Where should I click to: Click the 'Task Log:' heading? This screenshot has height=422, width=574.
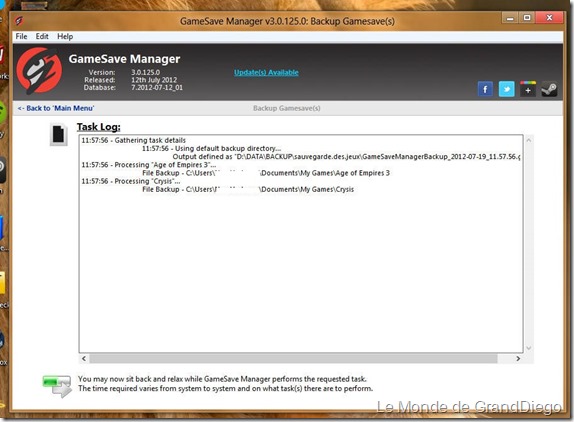(98, 127)
